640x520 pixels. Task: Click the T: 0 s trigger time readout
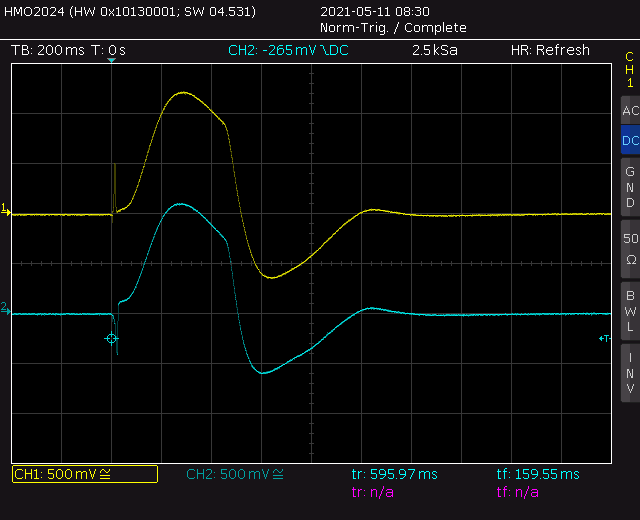click(108, 51)
